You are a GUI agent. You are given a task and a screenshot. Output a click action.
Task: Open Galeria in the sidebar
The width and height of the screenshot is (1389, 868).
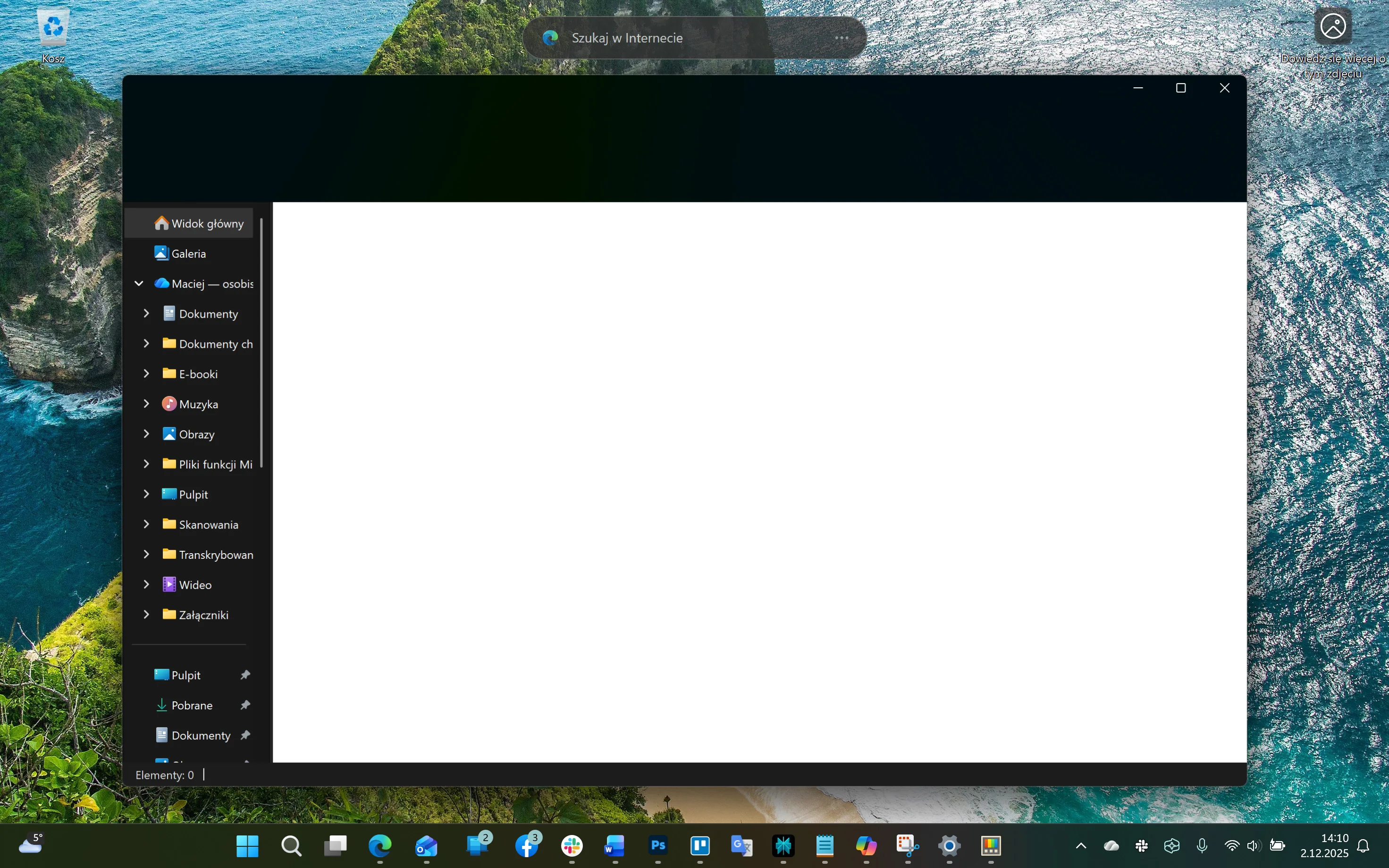pos(188,253)
